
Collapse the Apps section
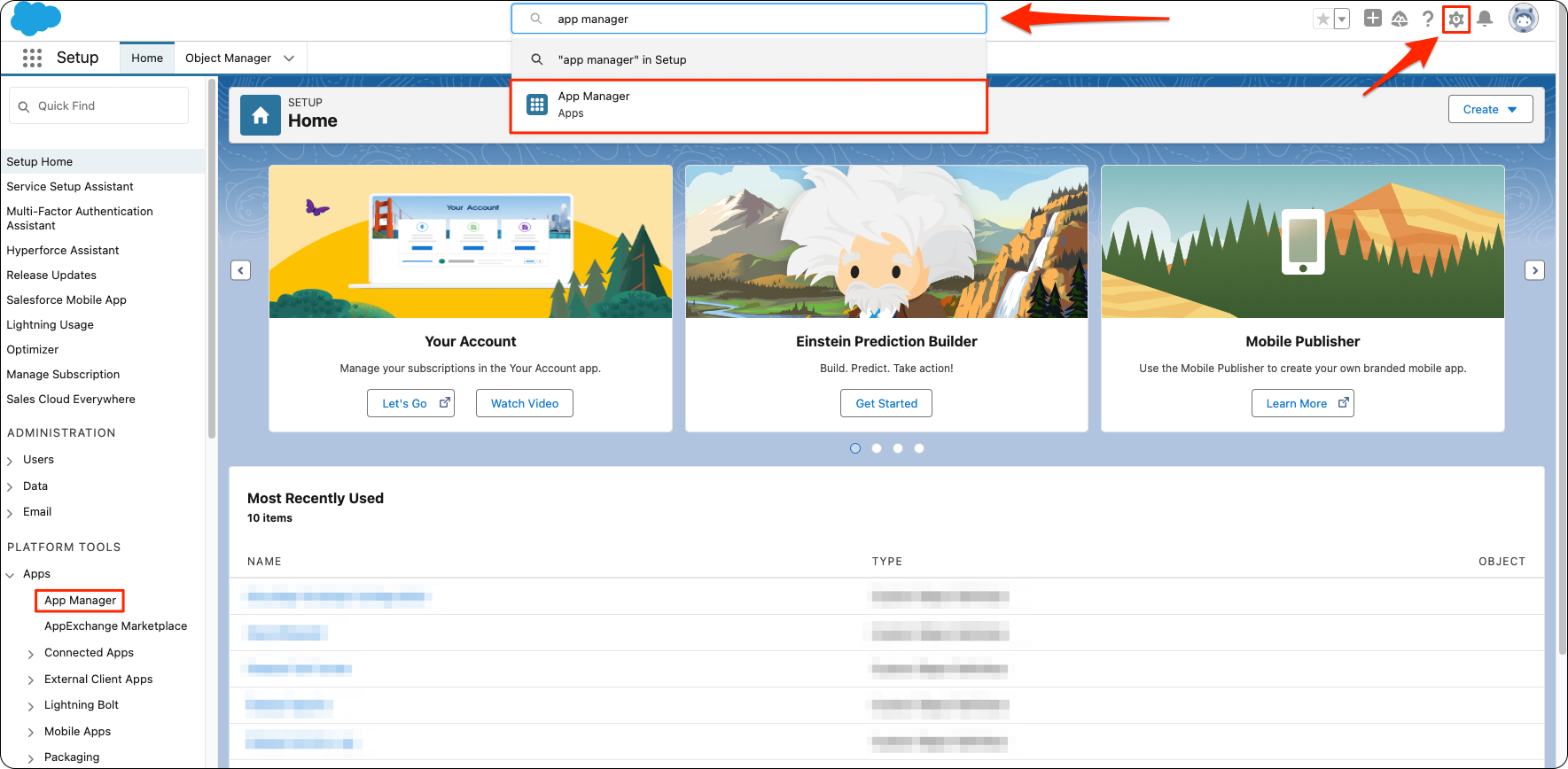[10, 575]
